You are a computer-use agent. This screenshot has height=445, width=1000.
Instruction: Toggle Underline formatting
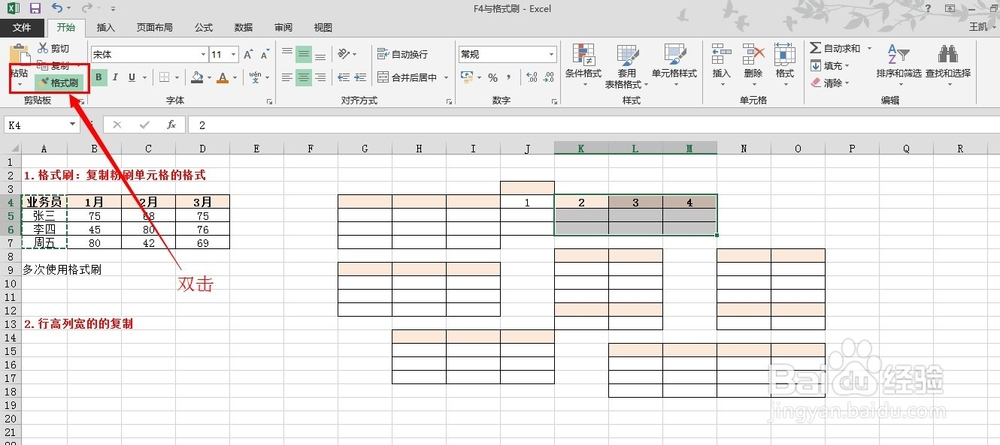[132, 77]
